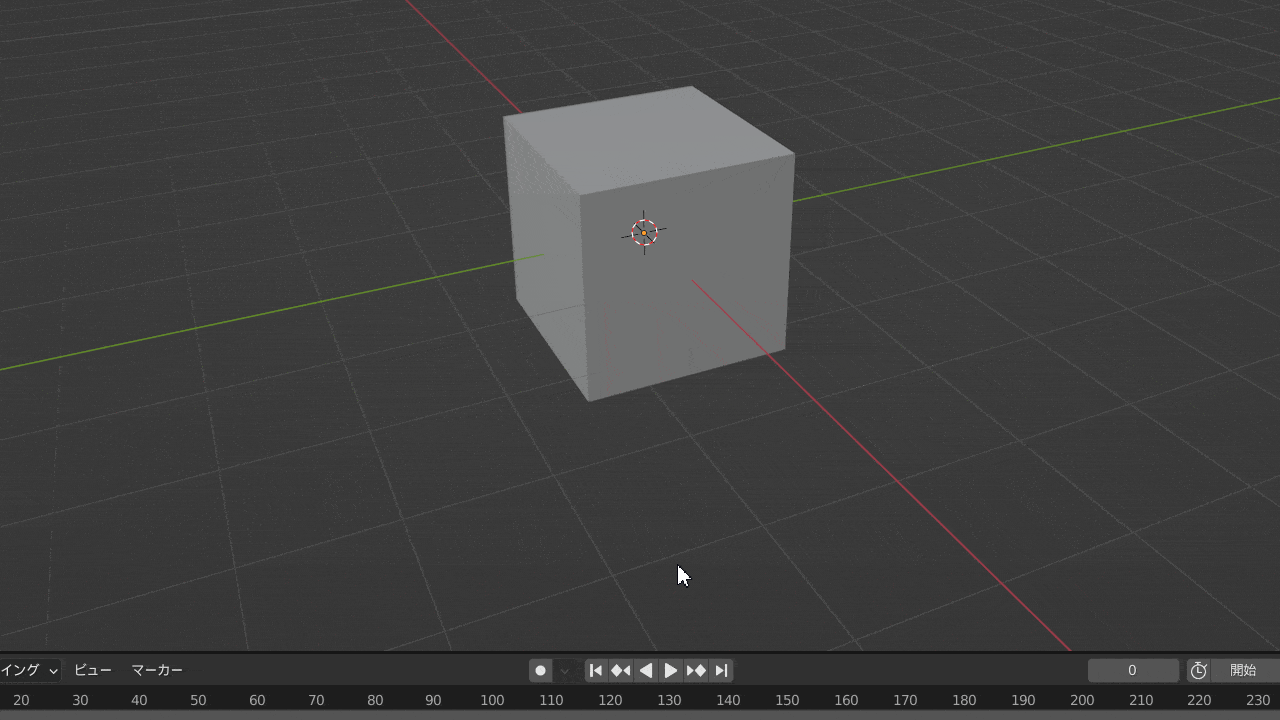Click frame 200 on the timeline ruler

coord(1081,700)
